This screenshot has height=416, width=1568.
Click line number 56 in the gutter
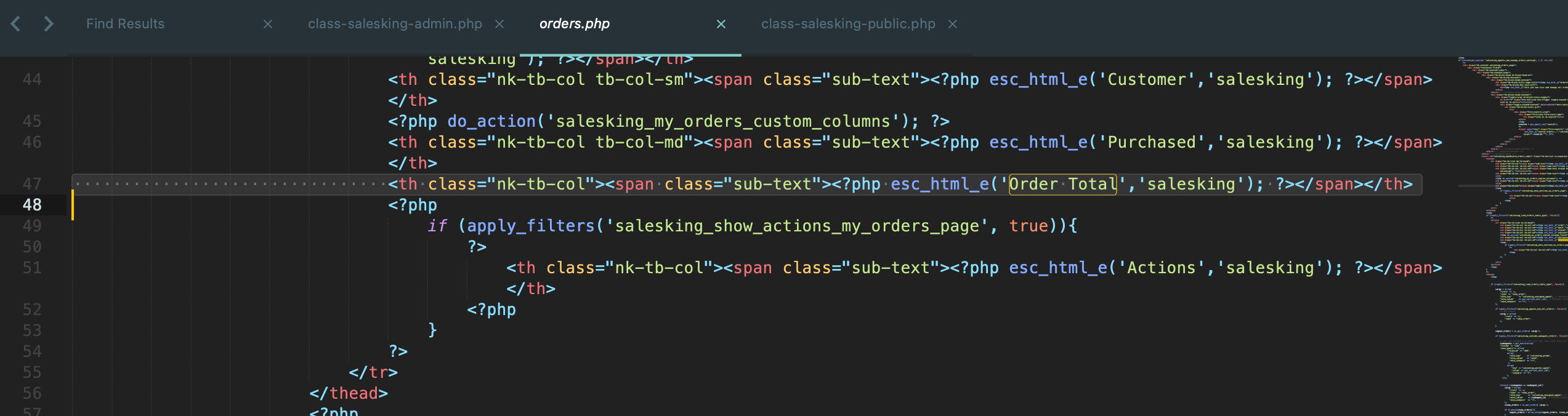pos(32,393)
